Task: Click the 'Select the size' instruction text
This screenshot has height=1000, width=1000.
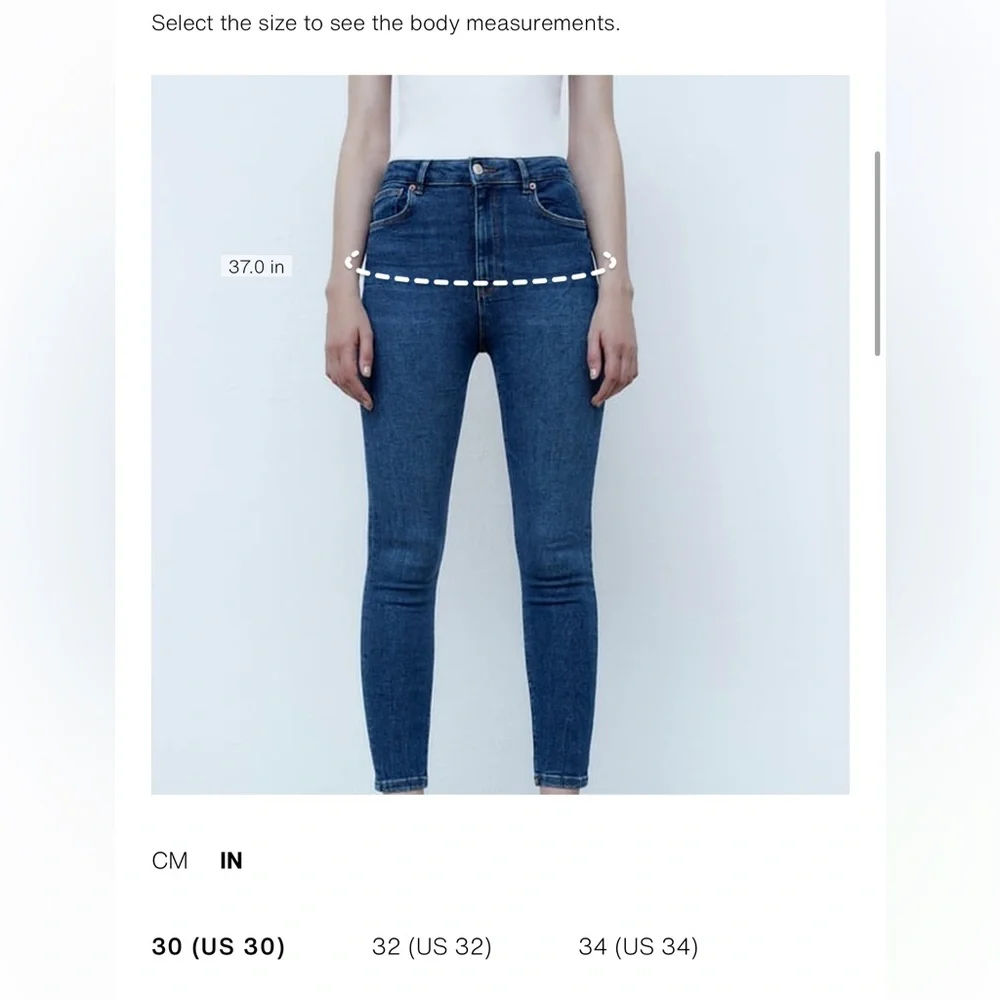Action: click(385, 23)
